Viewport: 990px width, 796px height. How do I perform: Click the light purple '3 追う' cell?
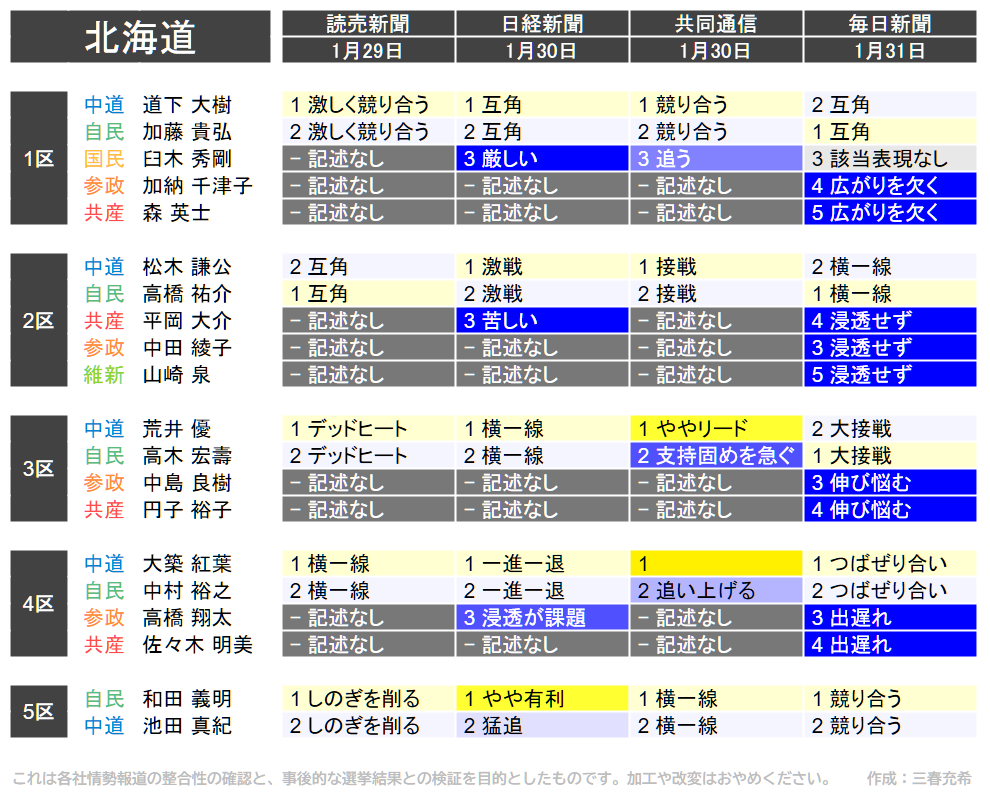(x=716, y=158)
